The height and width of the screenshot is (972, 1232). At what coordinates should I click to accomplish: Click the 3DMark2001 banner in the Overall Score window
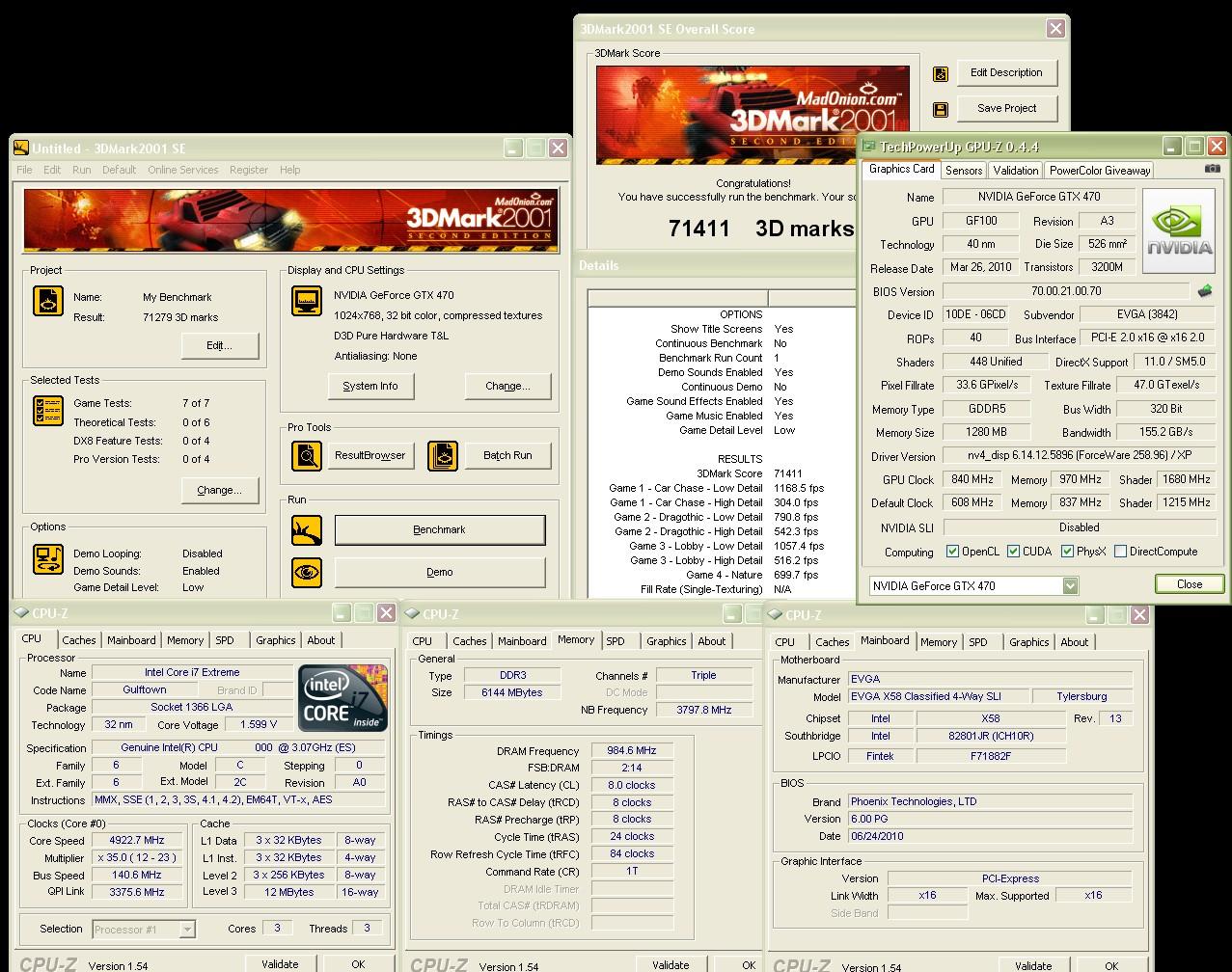(x=753, y=115)
